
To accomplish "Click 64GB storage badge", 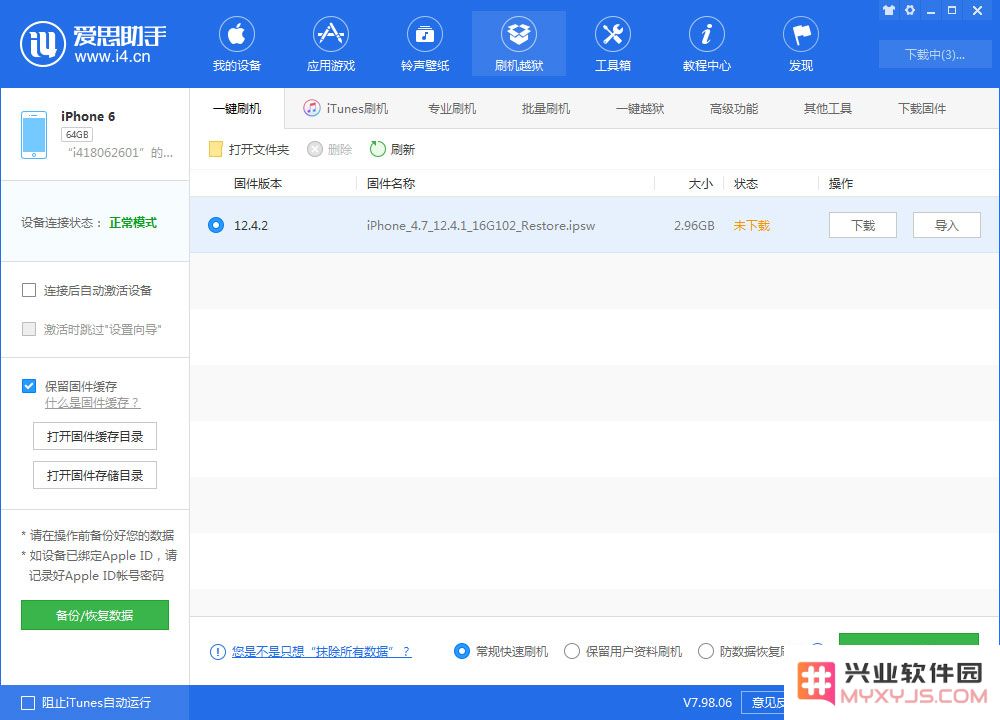I will 77,135.
